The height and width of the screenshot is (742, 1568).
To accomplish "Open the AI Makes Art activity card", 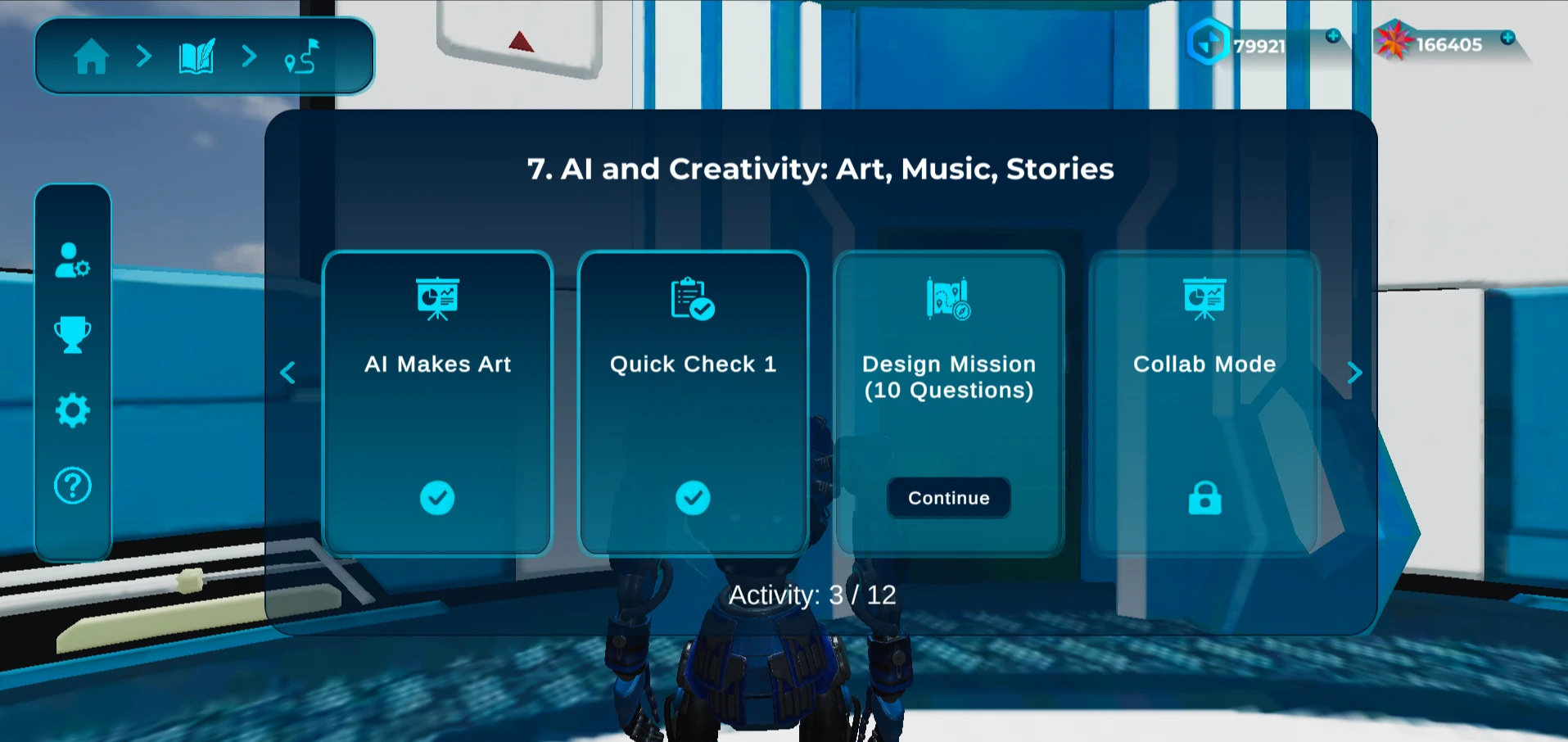I will (x=437, y=404).
